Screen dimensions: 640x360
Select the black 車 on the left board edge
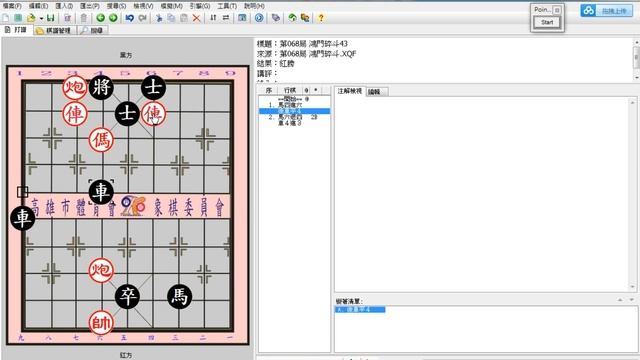22,218
